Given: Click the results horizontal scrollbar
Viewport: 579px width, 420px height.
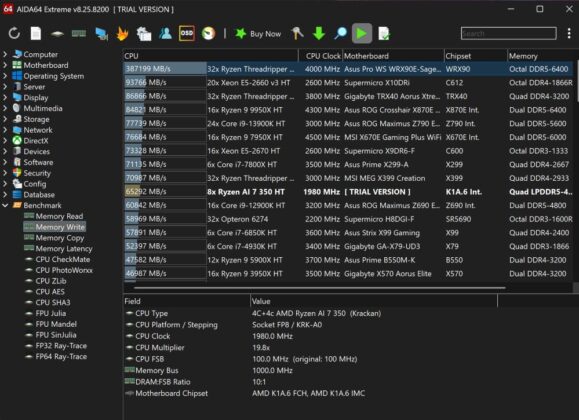Looking at the screenshot, I should [x=320, y=287].
